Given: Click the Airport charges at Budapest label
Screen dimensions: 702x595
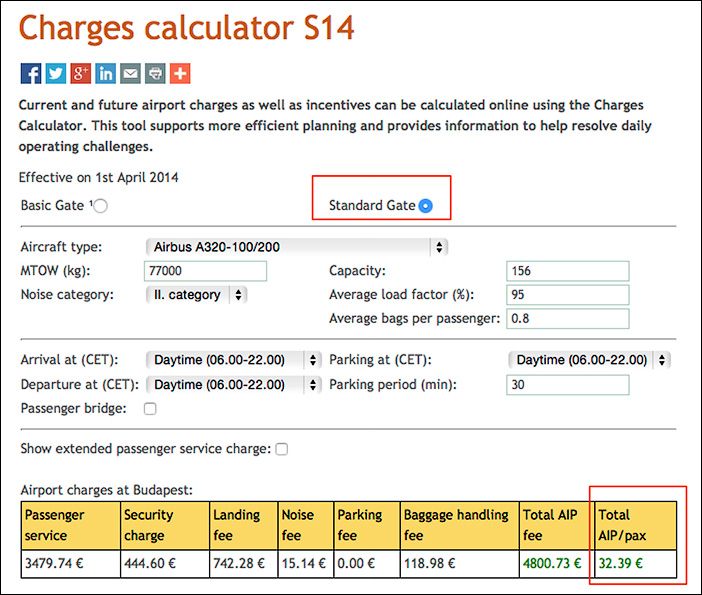Looking at the screenshot, I should pyautogui.click(x=107, y=490).
